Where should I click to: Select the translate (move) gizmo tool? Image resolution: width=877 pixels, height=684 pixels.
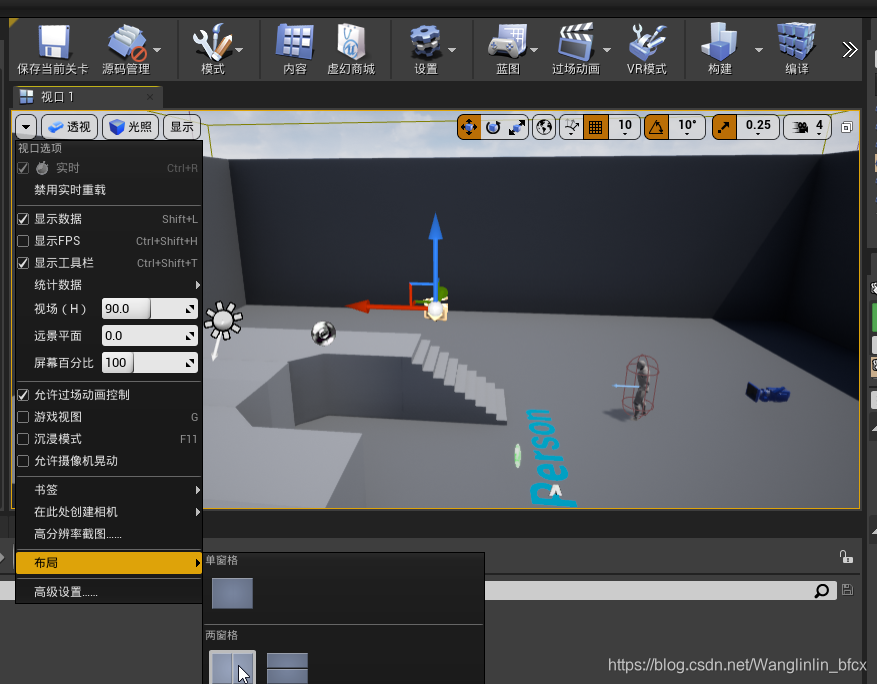(x=469, y=128)
